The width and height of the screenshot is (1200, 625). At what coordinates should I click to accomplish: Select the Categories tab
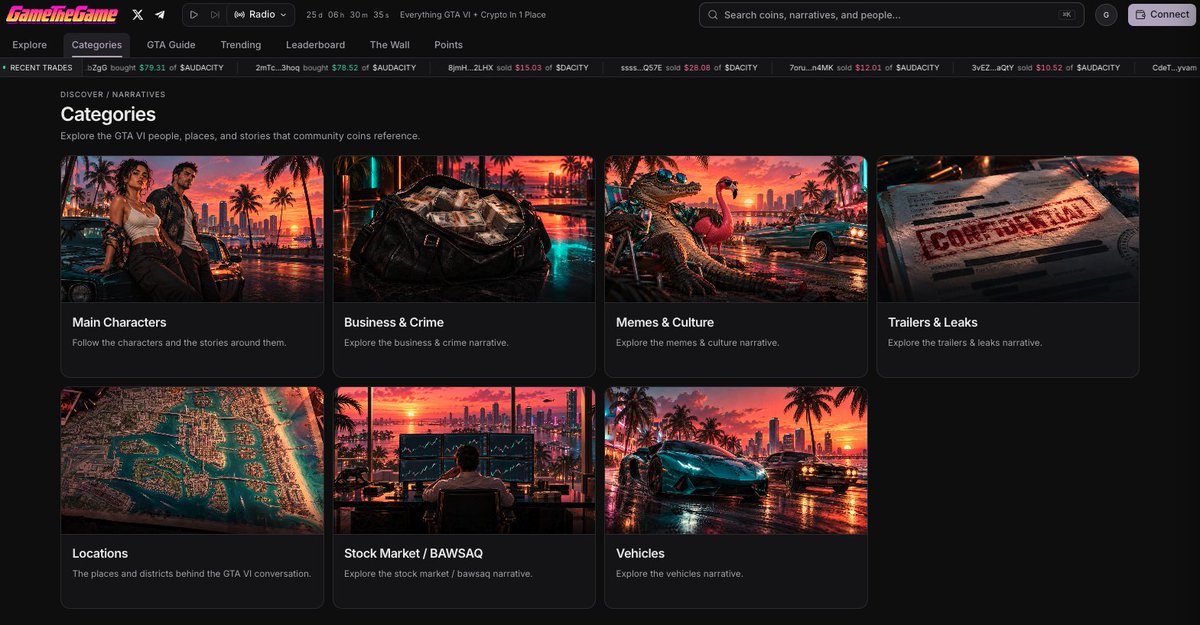[97, 45]
